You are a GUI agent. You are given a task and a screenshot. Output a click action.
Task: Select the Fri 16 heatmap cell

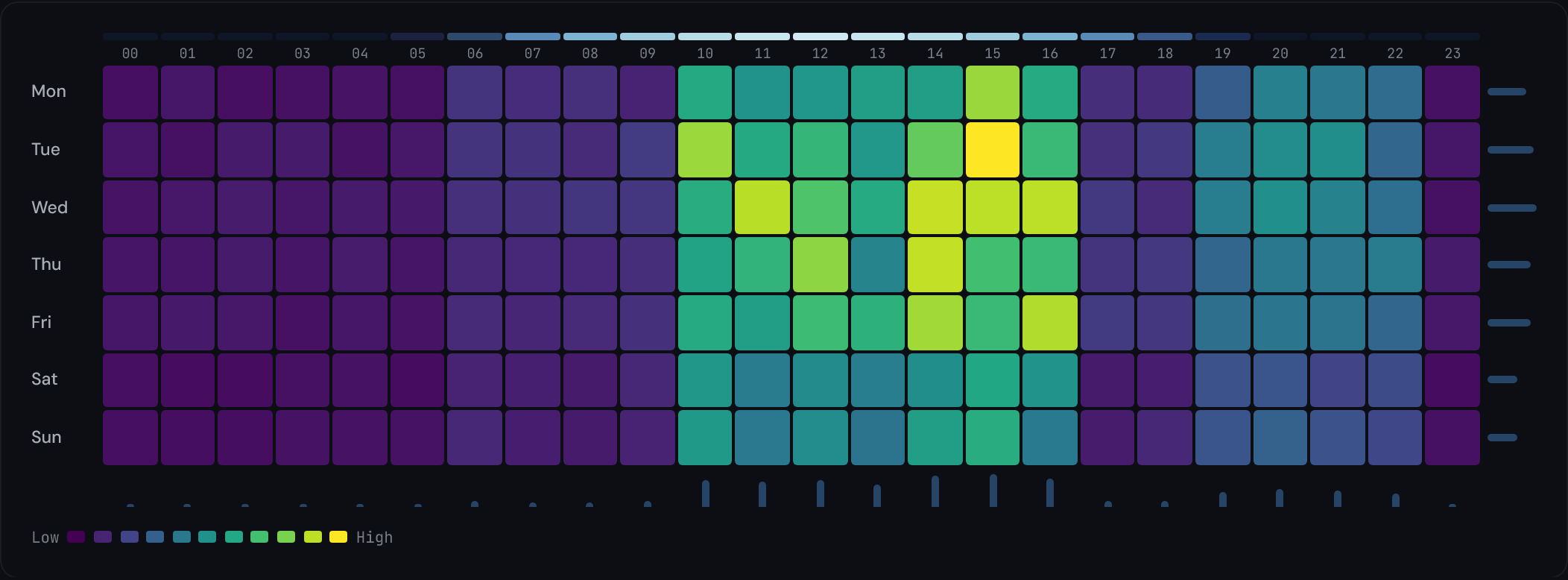(1050, 323)
